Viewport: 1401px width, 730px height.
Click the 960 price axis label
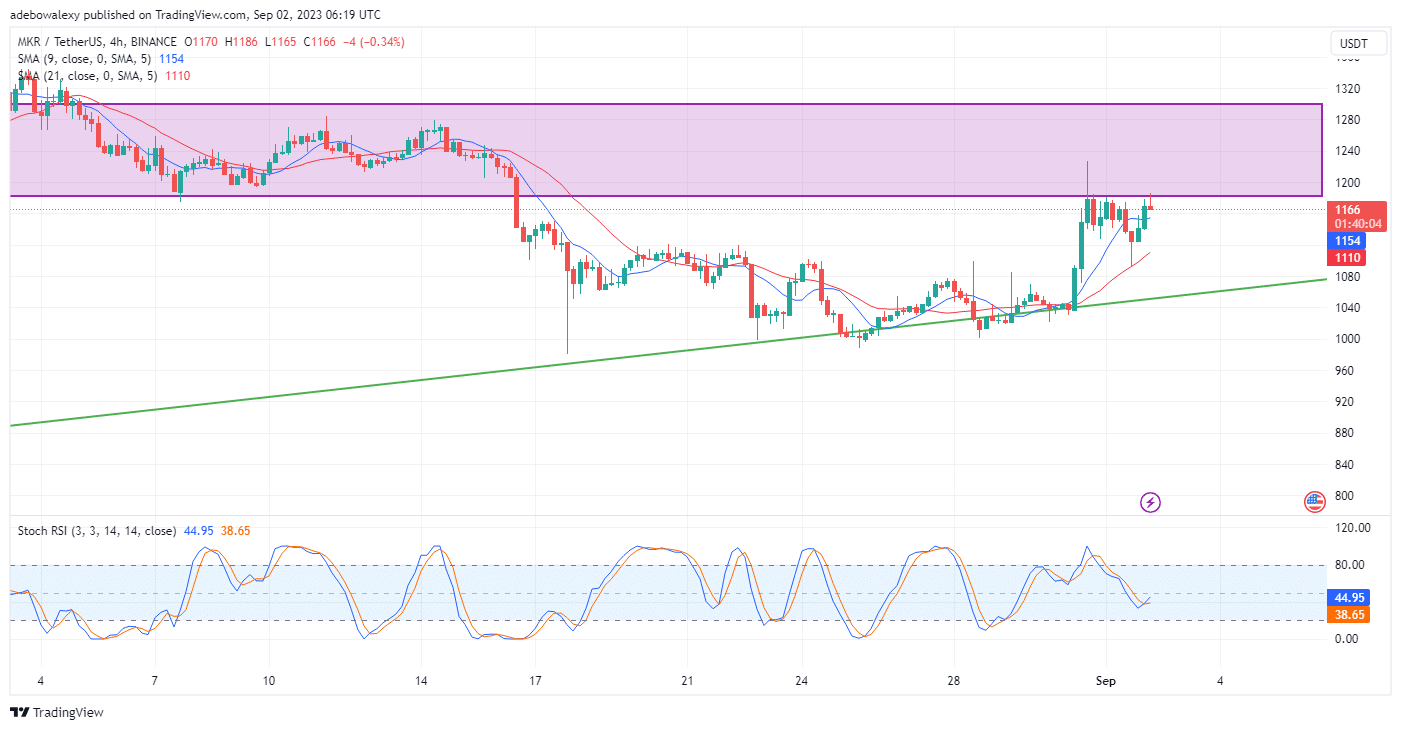(x=1343, y=371)
